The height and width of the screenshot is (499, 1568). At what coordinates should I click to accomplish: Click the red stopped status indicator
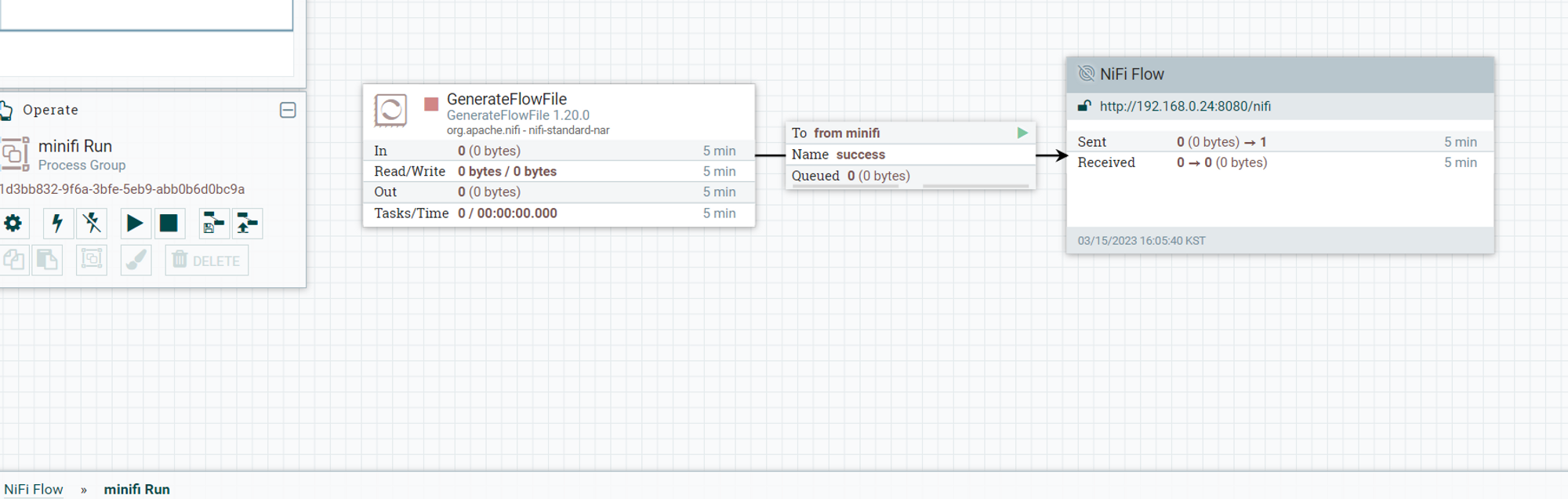tap(431, 104)
